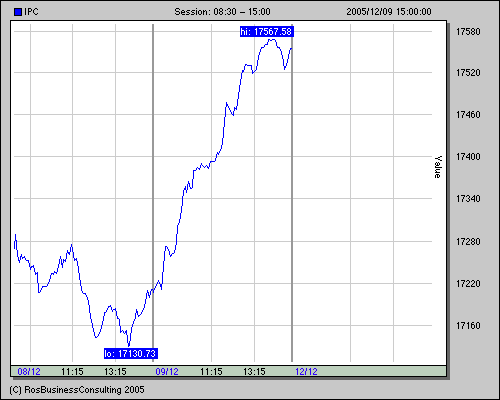500x400 pixels.
Task: Click the 09/12 date label
Action: click(x=167, y=371)
